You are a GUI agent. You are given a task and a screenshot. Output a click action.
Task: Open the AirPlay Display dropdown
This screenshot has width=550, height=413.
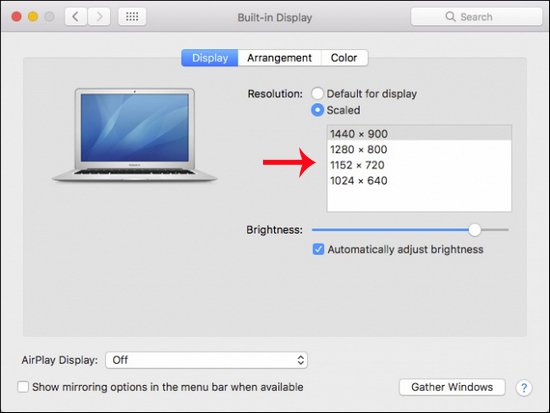click(207, 360)
